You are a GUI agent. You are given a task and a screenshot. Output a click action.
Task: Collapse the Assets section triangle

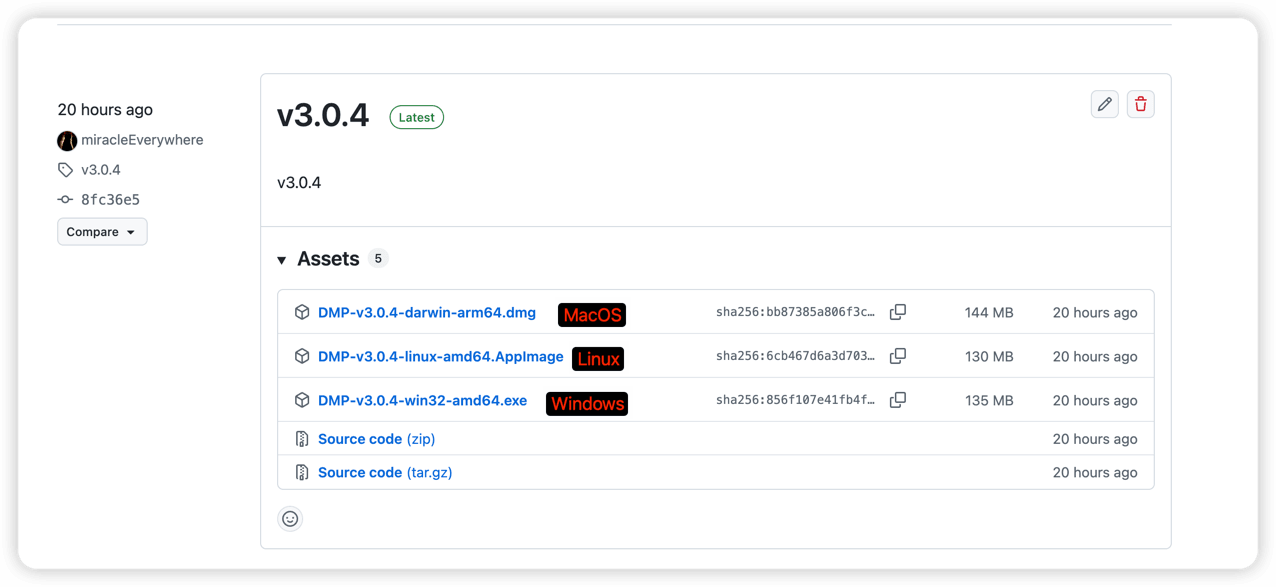point(282,260)
